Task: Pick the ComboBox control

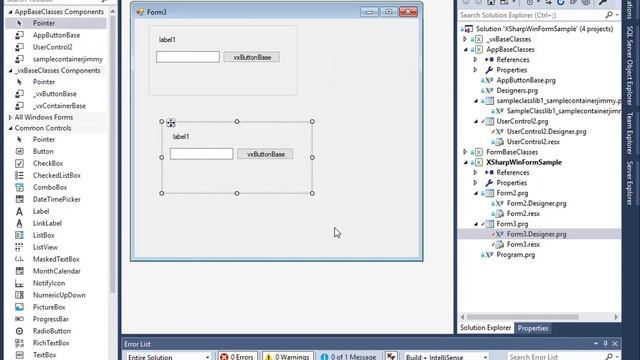Action: pos(50,187)
